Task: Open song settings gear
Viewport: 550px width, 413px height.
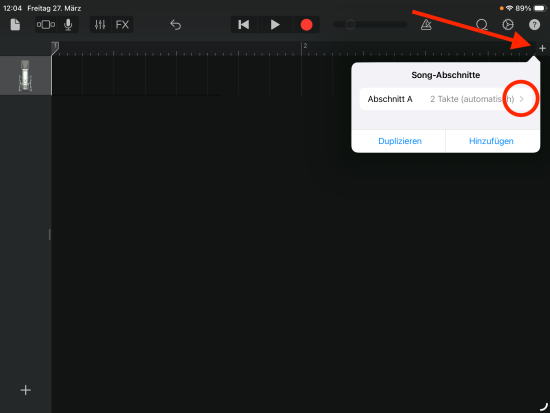Action: [508, 25]
